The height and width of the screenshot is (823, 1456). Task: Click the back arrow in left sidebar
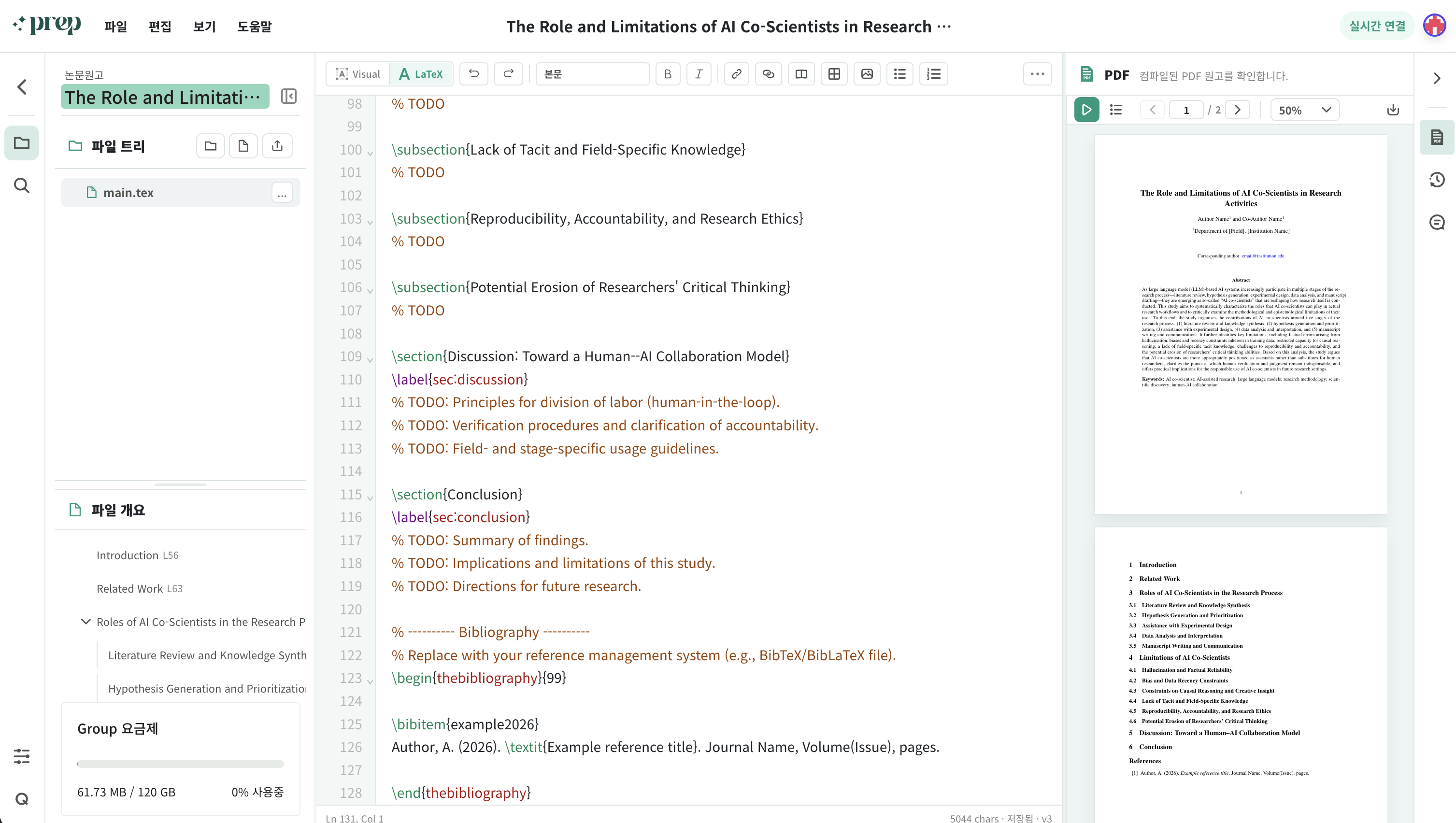[x=21, y=86]
